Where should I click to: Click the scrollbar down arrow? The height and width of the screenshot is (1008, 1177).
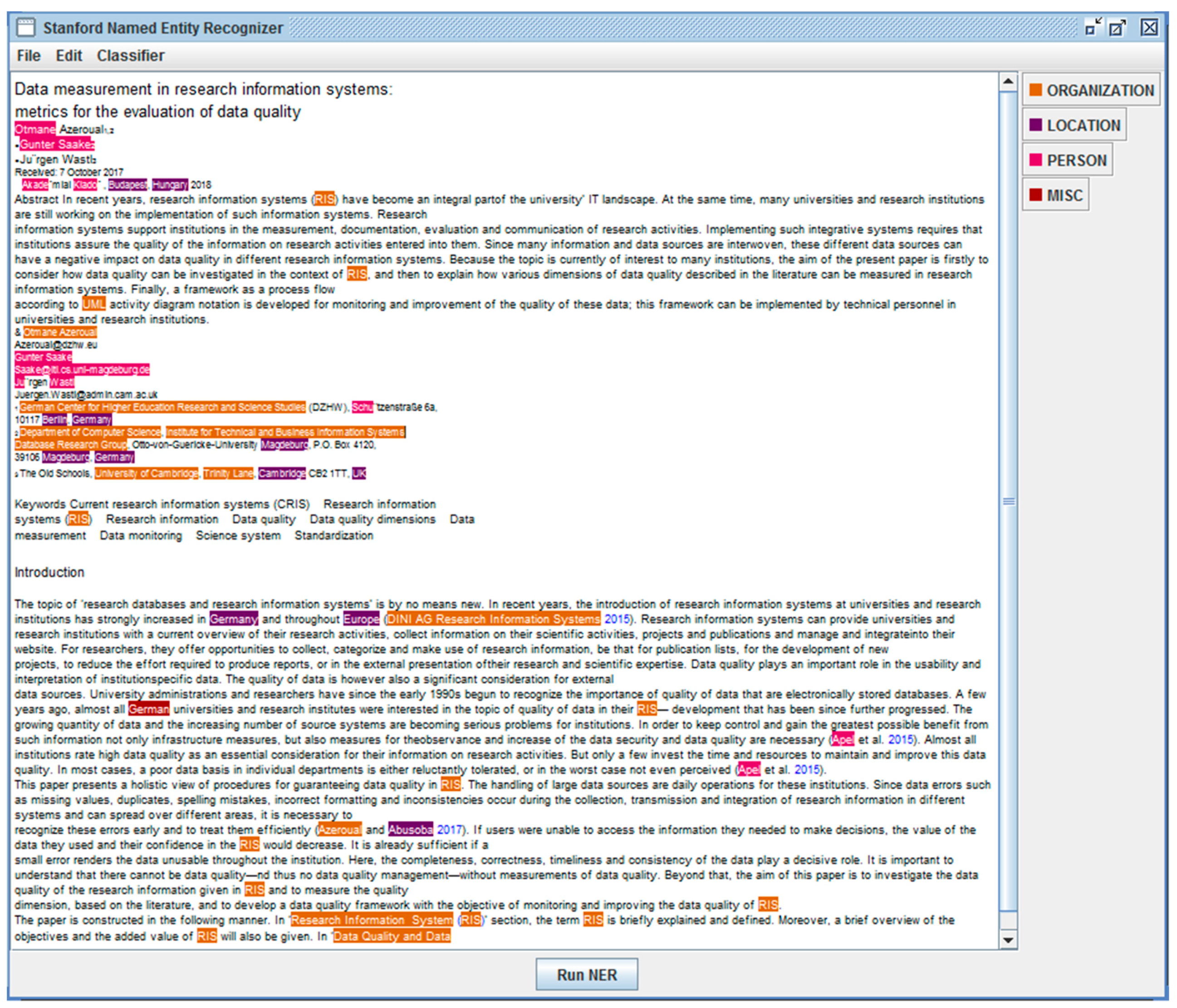1008,940
